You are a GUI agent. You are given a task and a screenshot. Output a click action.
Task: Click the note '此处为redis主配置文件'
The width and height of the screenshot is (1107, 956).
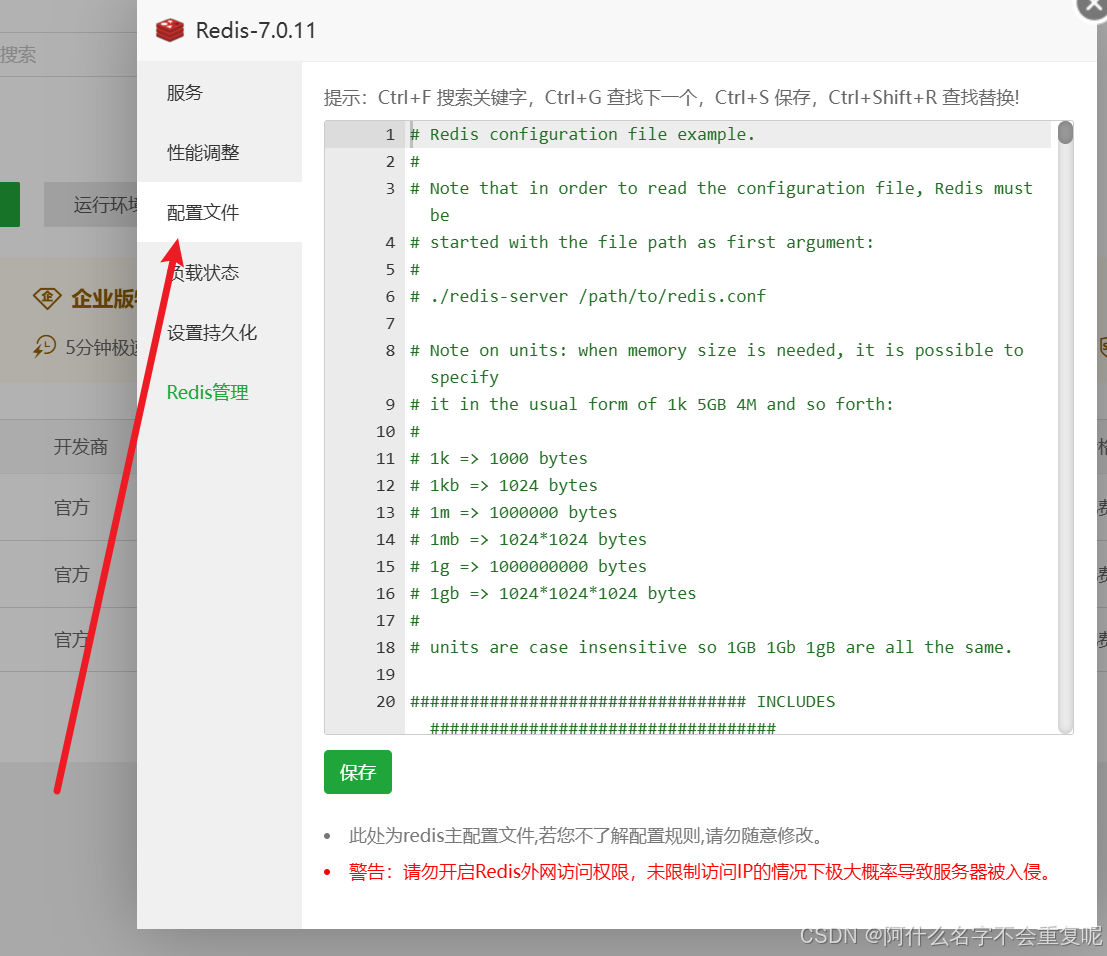[x=586, y=836]
